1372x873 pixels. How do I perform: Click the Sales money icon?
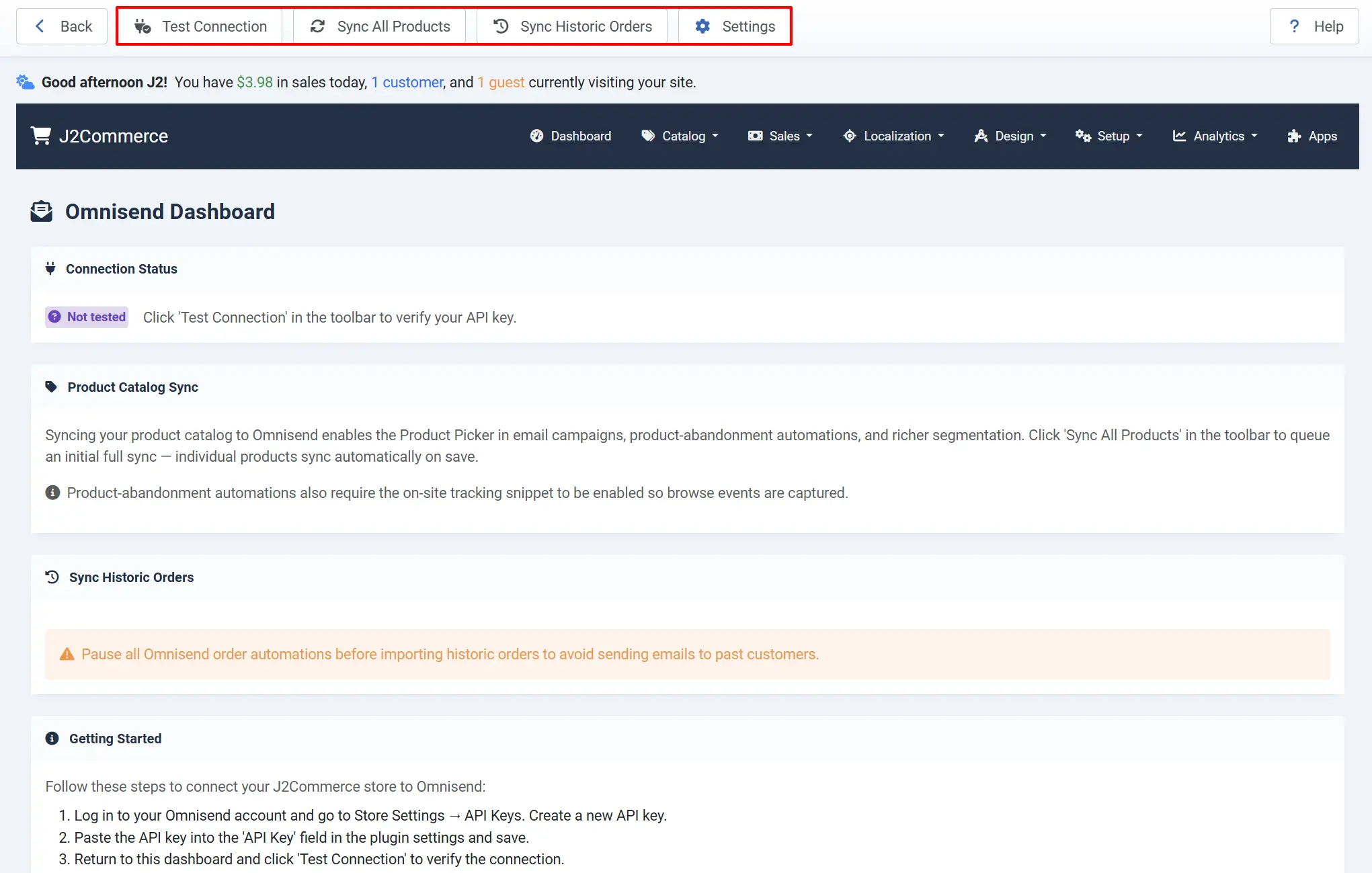755,136
